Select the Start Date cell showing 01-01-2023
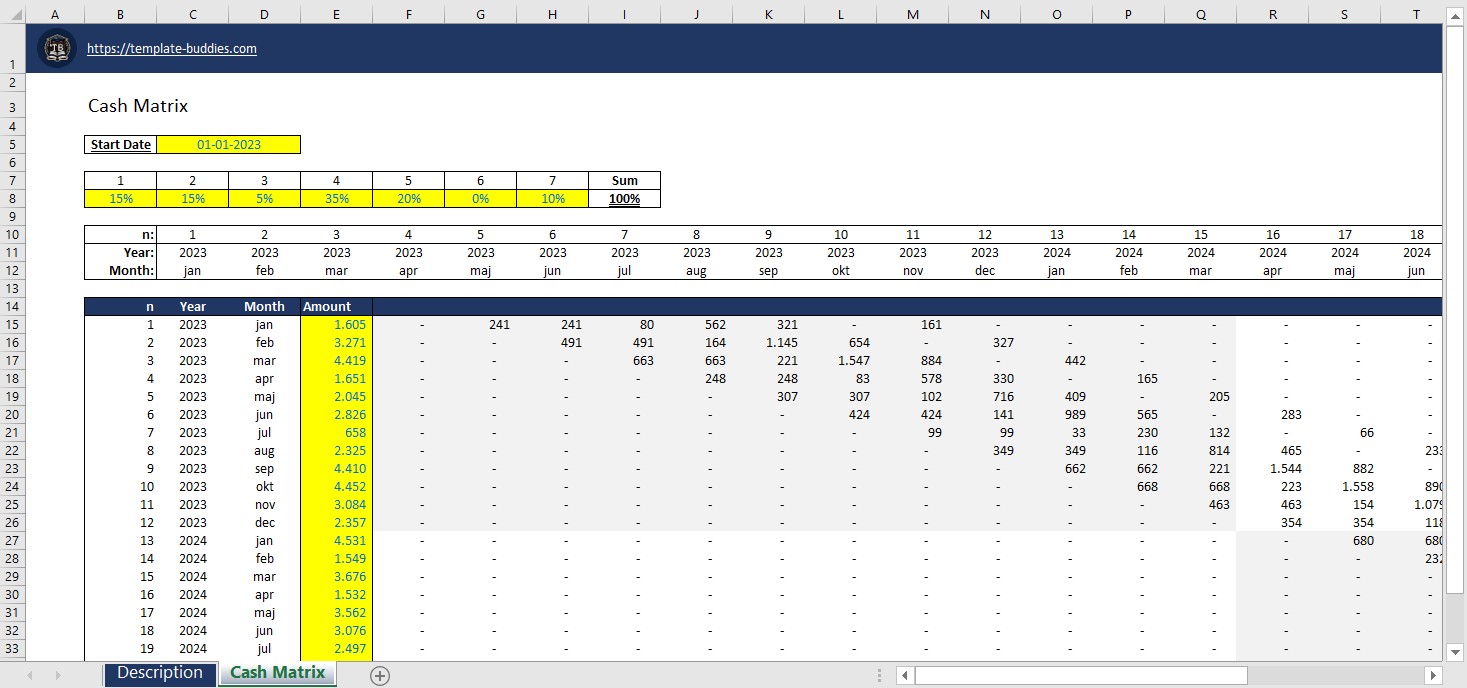 (x=229, y=144)
